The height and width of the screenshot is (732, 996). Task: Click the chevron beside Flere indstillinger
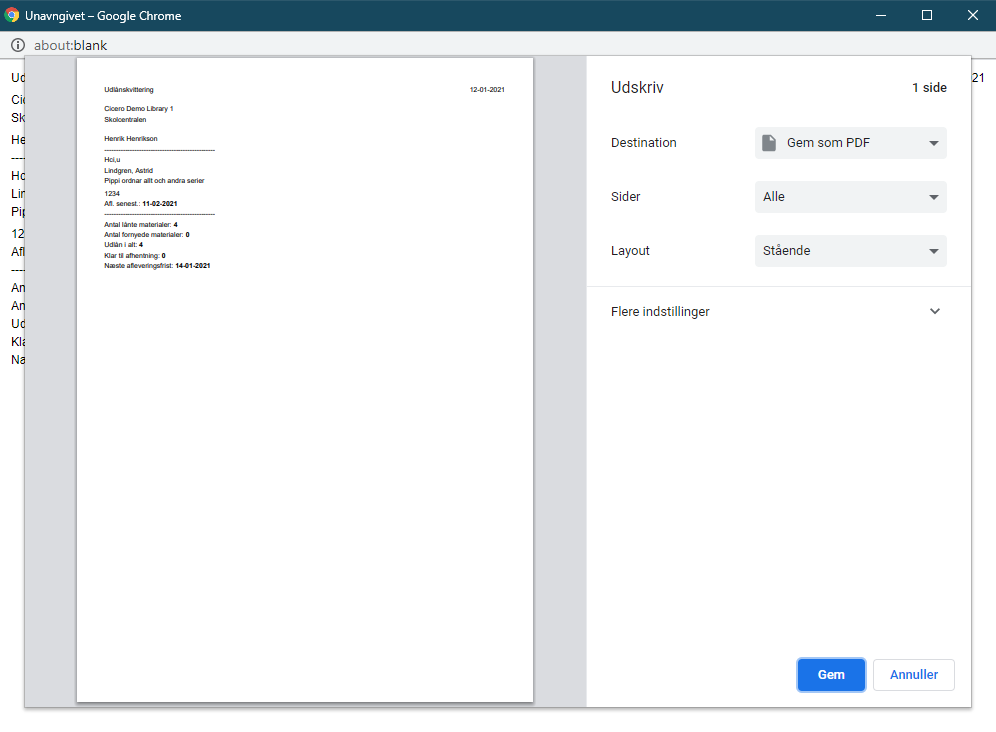point(934,311)
